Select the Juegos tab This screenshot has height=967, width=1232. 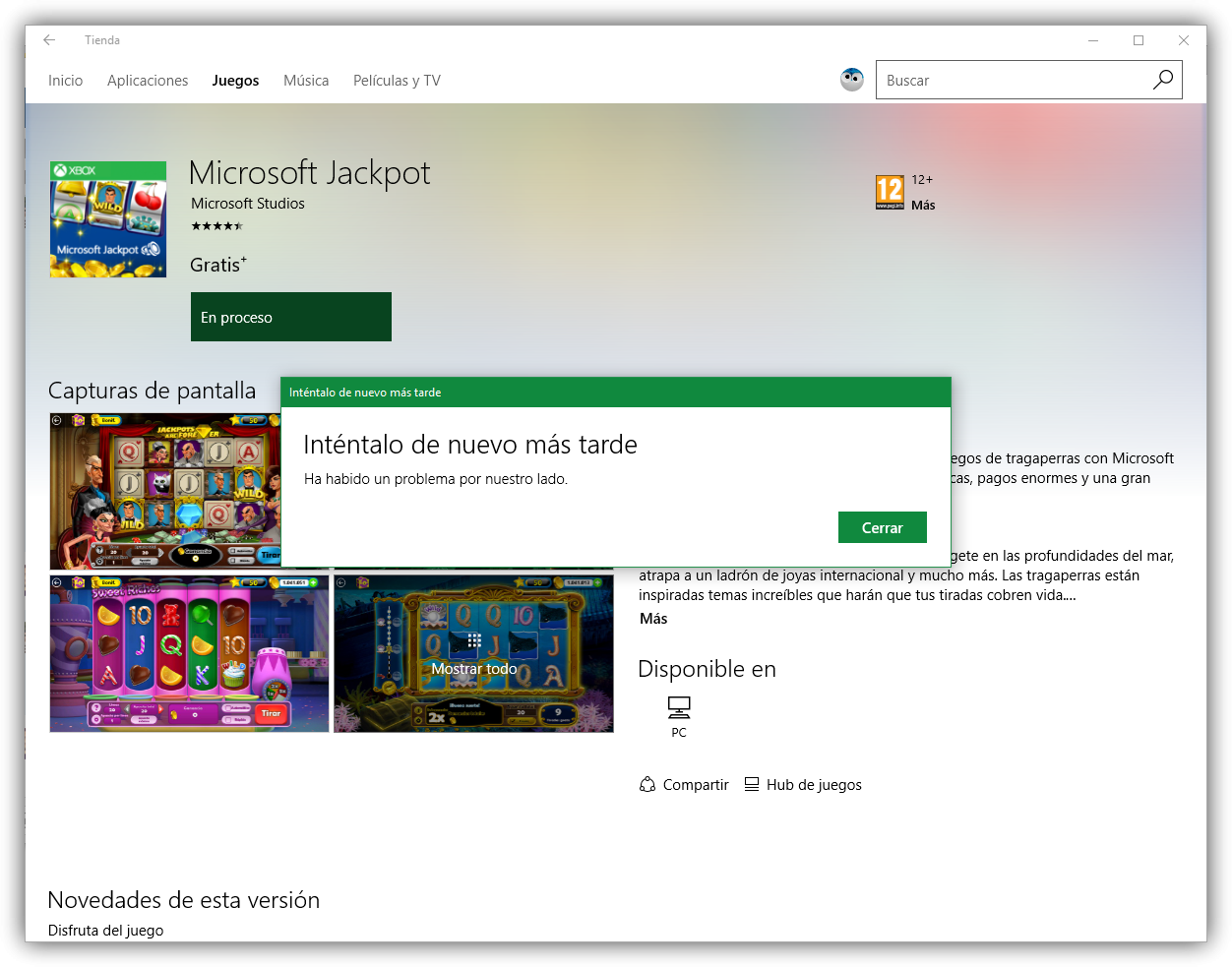click(235, 81)
